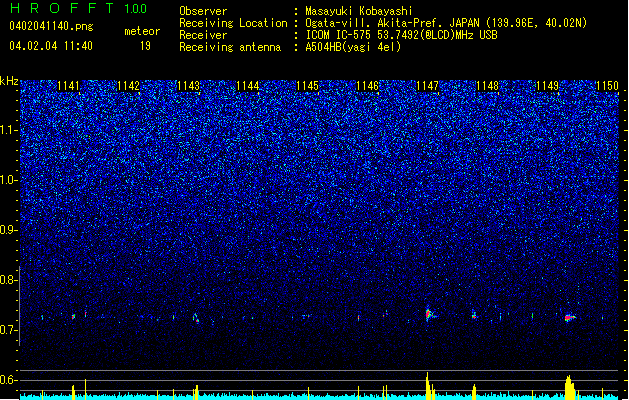Click the Receiving antenna field label
This screenshot has height=400, width=629.
230,47
